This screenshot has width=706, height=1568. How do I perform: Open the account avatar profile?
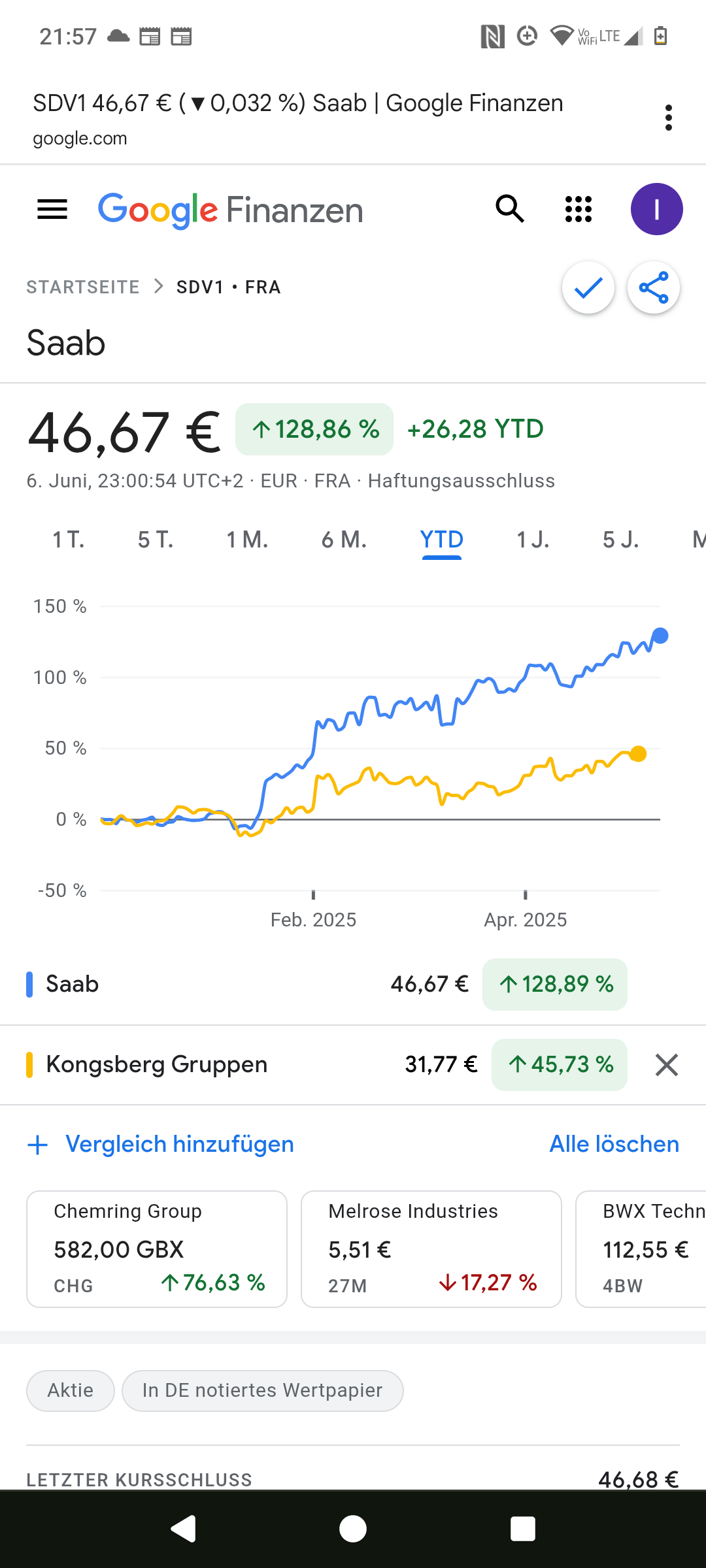(657, 209)
